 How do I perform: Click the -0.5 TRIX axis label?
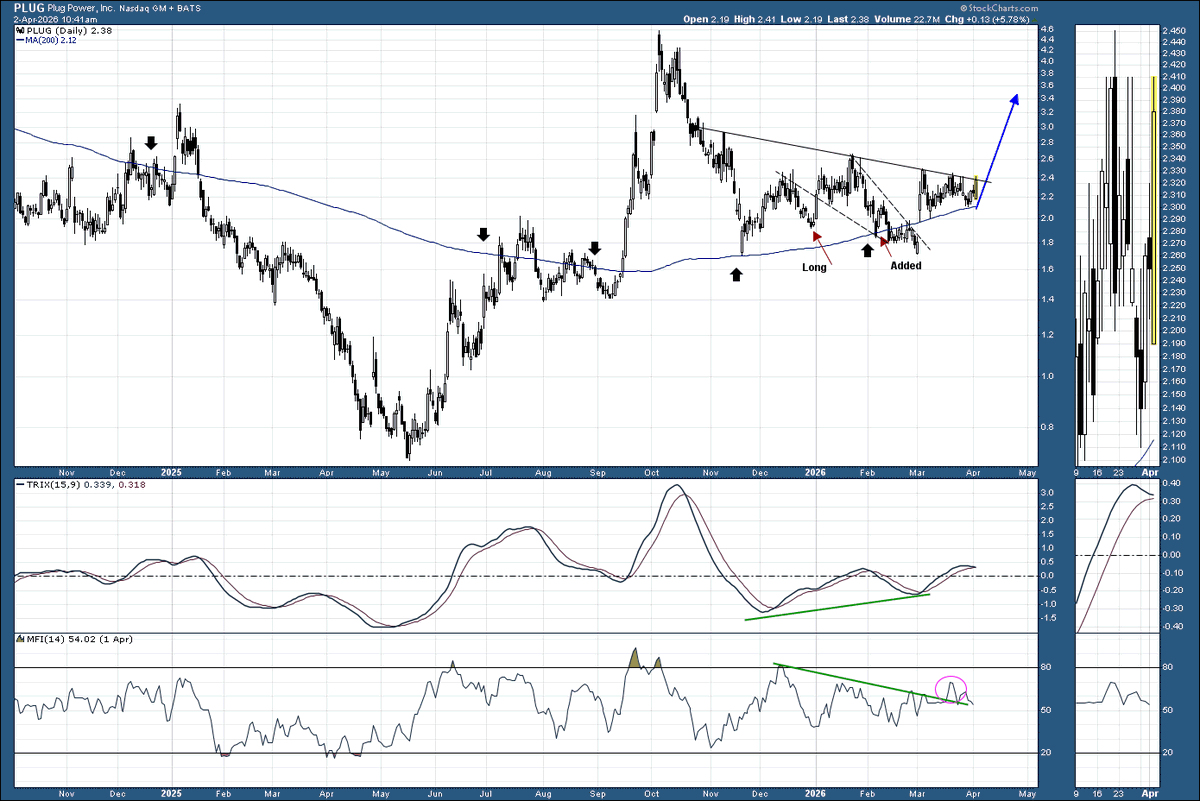[x=1048, y=590]
